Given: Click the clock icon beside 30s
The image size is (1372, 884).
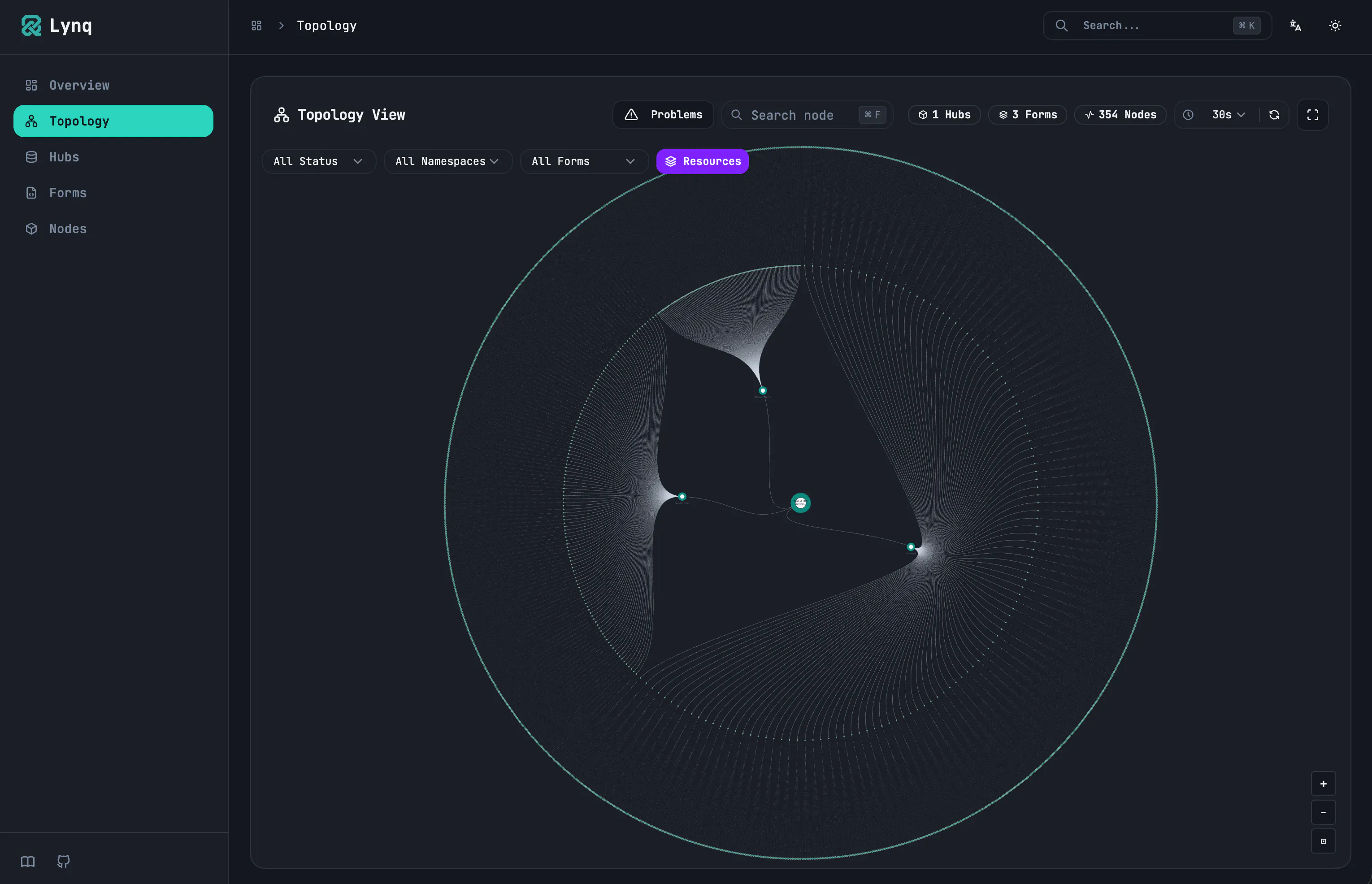Looking at the screenshot, I should click(x=1188, y=115).
